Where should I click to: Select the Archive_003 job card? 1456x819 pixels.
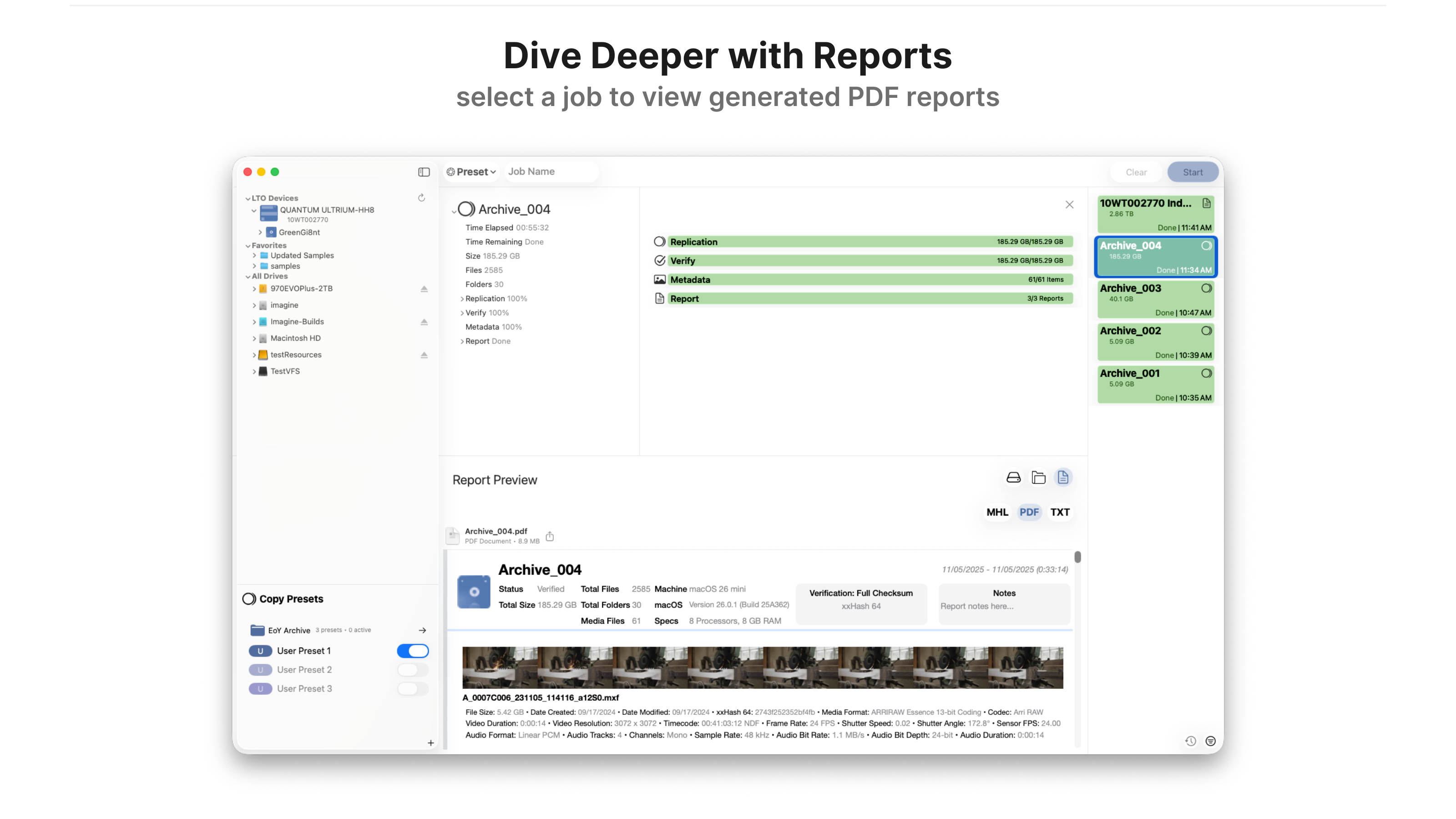(x=1155, y=299)
